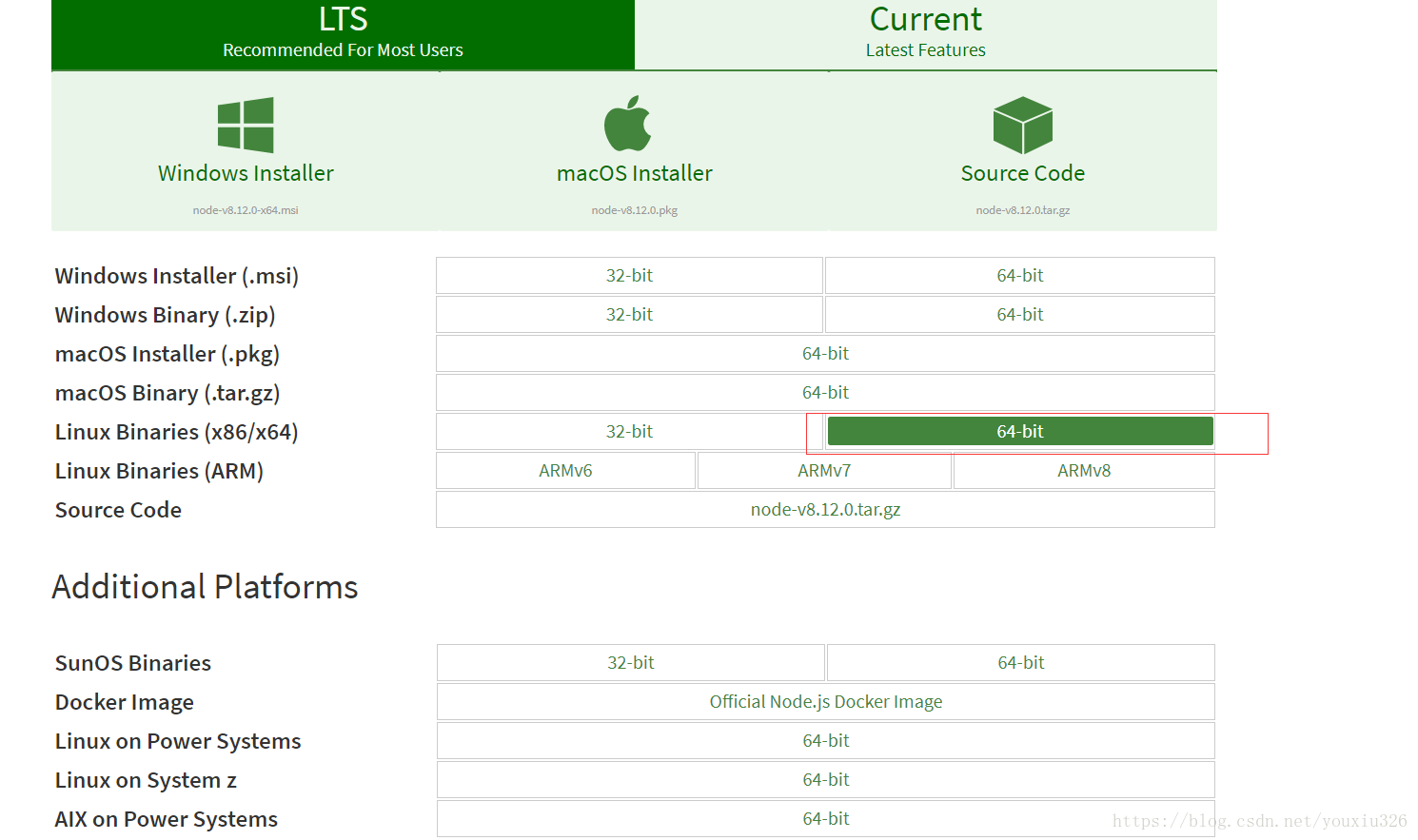Switch to the Current tab
Viewport: 1418px width, 840px height.
coord(926,34)
